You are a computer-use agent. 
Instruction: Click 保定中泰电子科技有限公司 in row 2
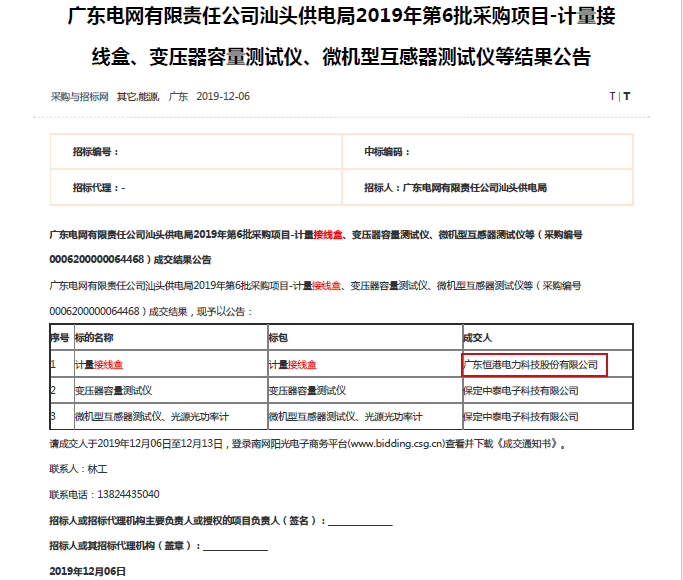pyautogui.click(x=521, y=390)
